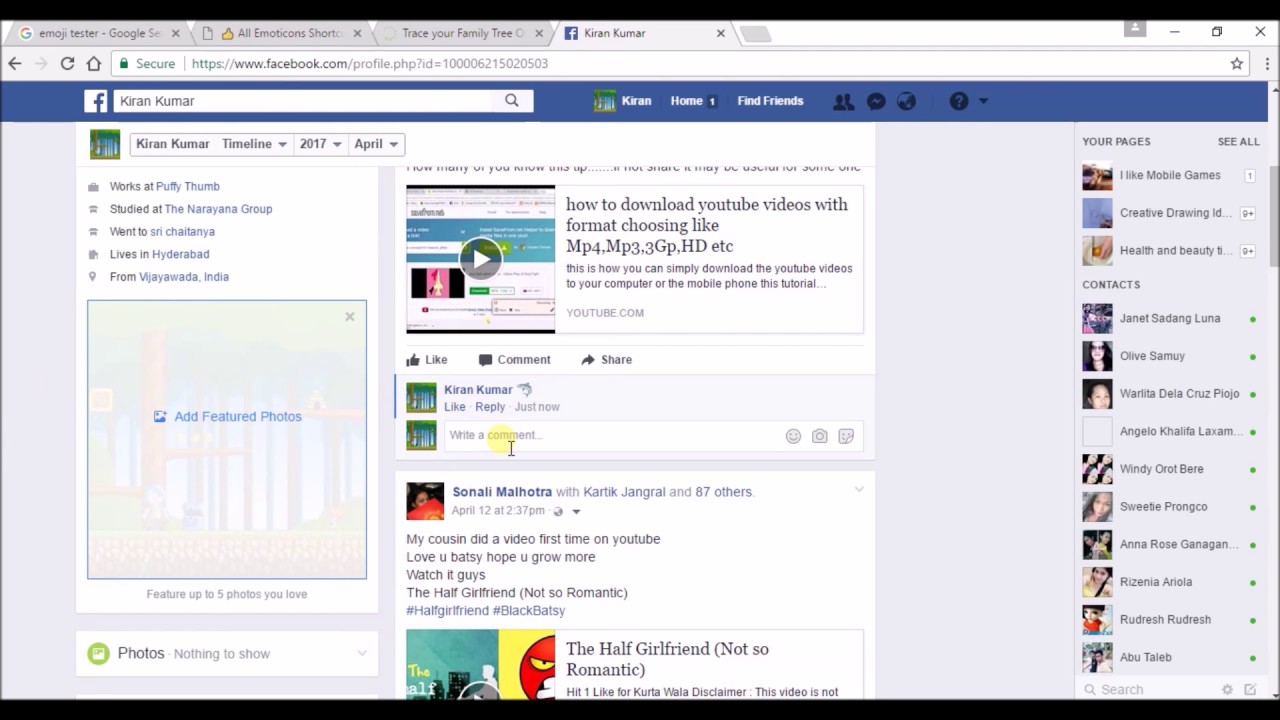This screenshot has height=720, width=1280.
Task: Click the Facebook logo
Action: tap(96, 100)
